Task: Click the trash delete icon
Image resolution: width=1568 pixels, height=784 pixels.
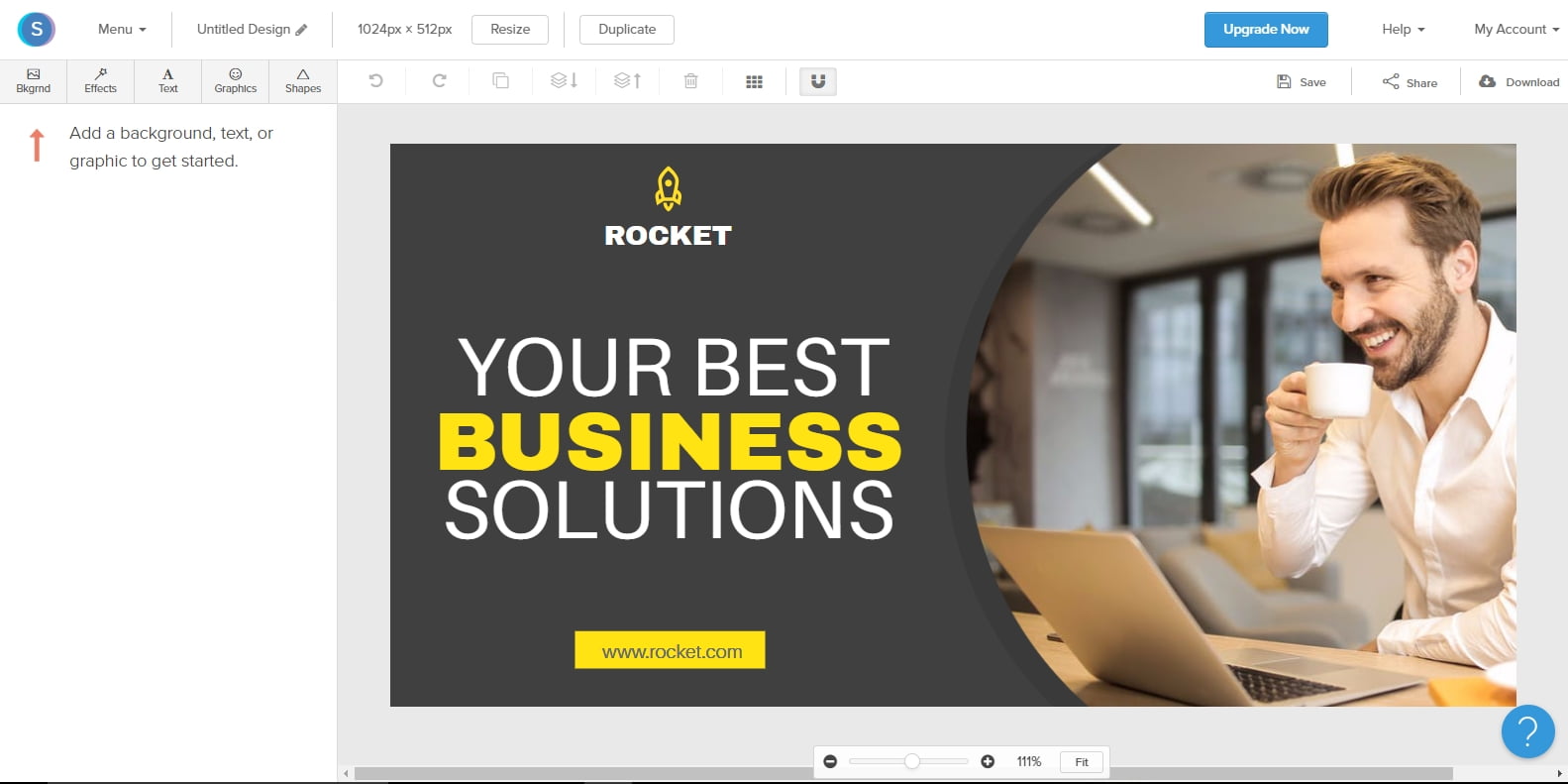Action: (x=691, y=81)
